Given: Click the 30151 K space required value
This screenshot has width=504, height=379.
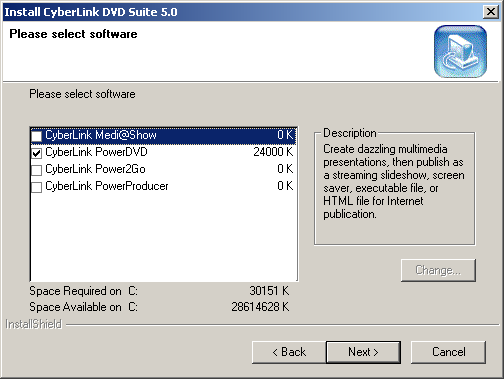Looking at the screenshot, I should [x=269, y=291].
